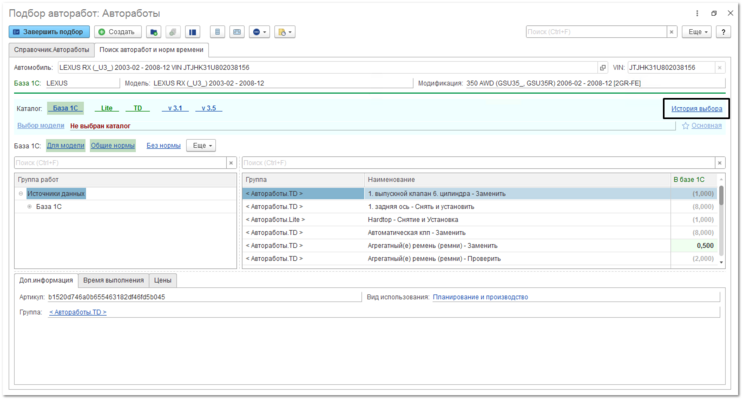Screen dimensions: 743x400
Task: Clear the Группа работ search field
Action: point(231,163)
